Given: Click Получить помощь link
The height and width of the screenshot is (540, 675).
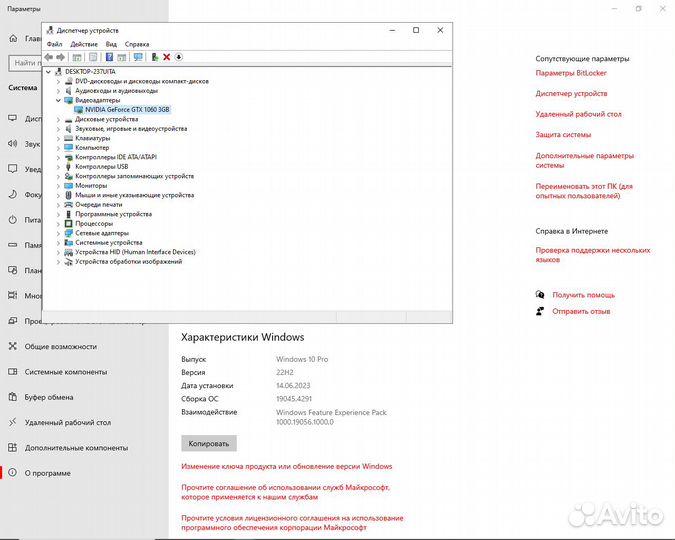Looking at the screenshot, I should (583, 295).
